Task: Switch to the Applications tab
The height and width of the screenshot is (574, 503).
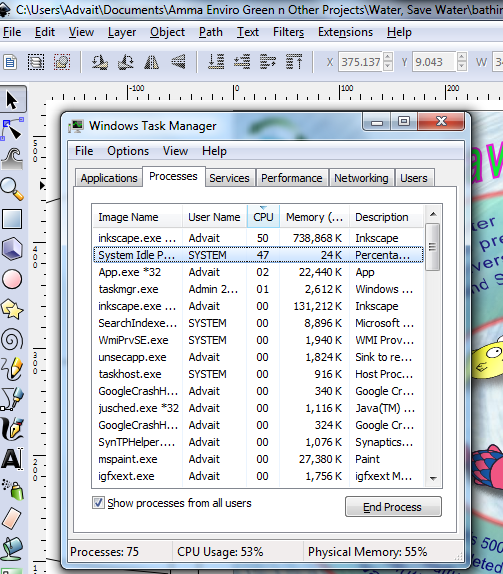Action: (109, 178)
